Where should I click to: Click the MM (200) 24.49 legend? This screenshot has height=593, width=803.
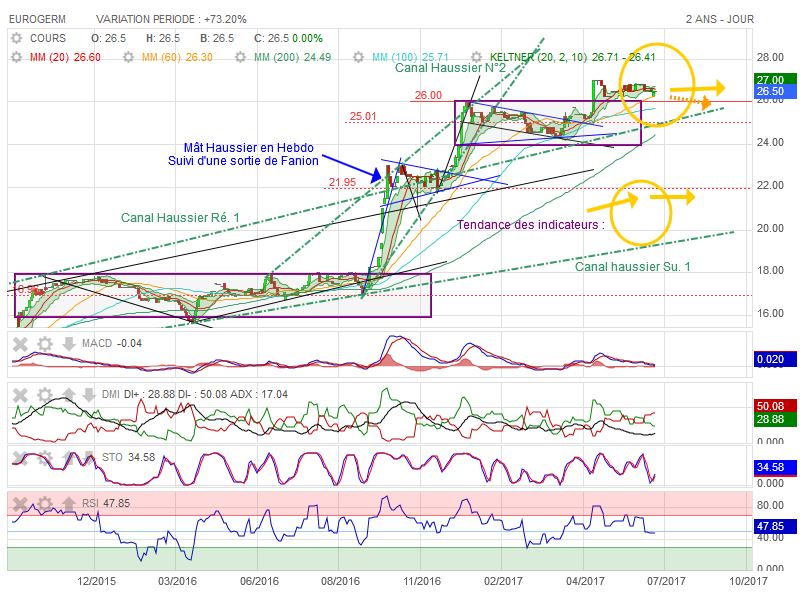pyautogui.click(x=292, y=57)
